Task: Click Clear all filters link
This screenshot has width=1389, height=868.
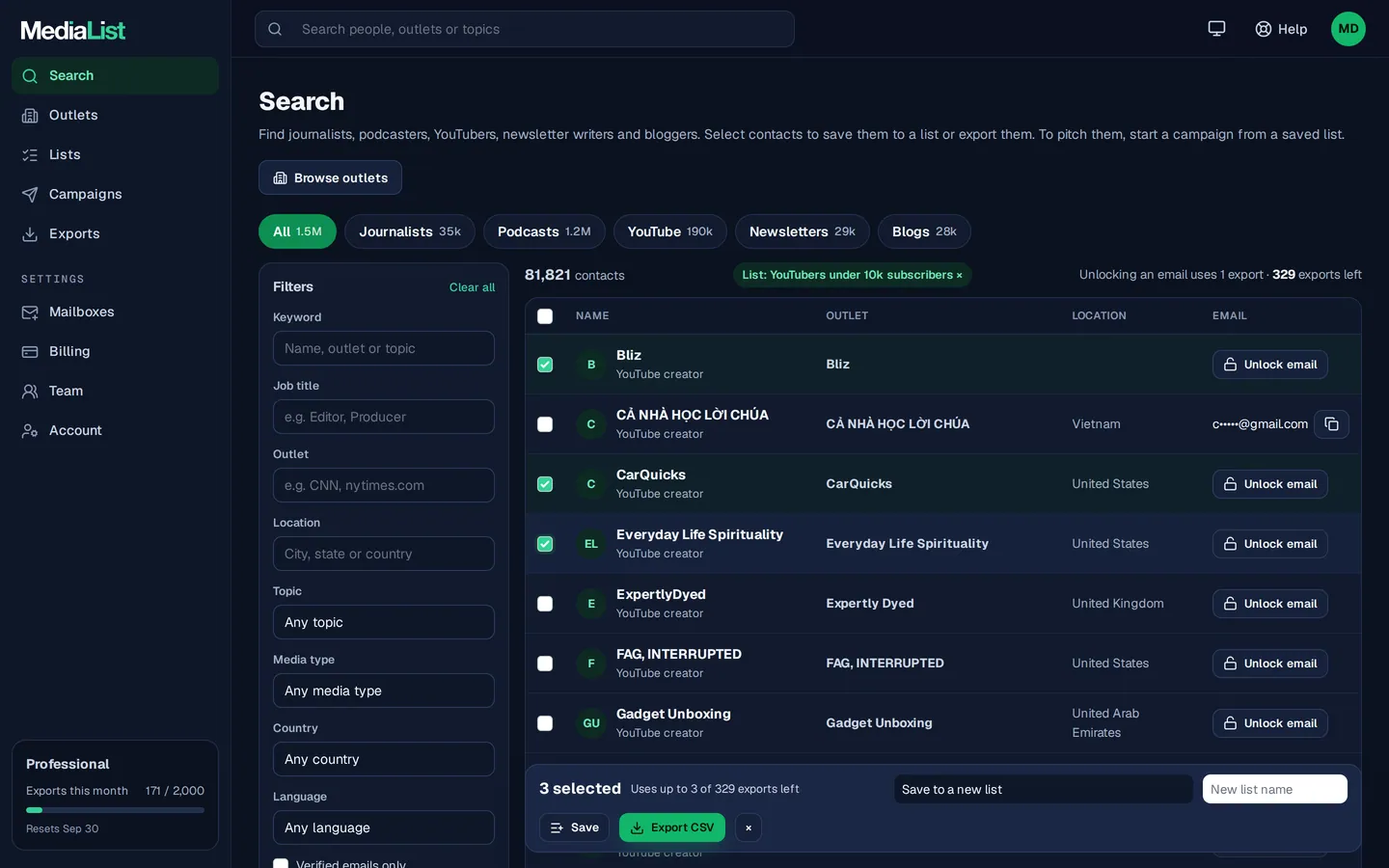Action: [472, 287]
